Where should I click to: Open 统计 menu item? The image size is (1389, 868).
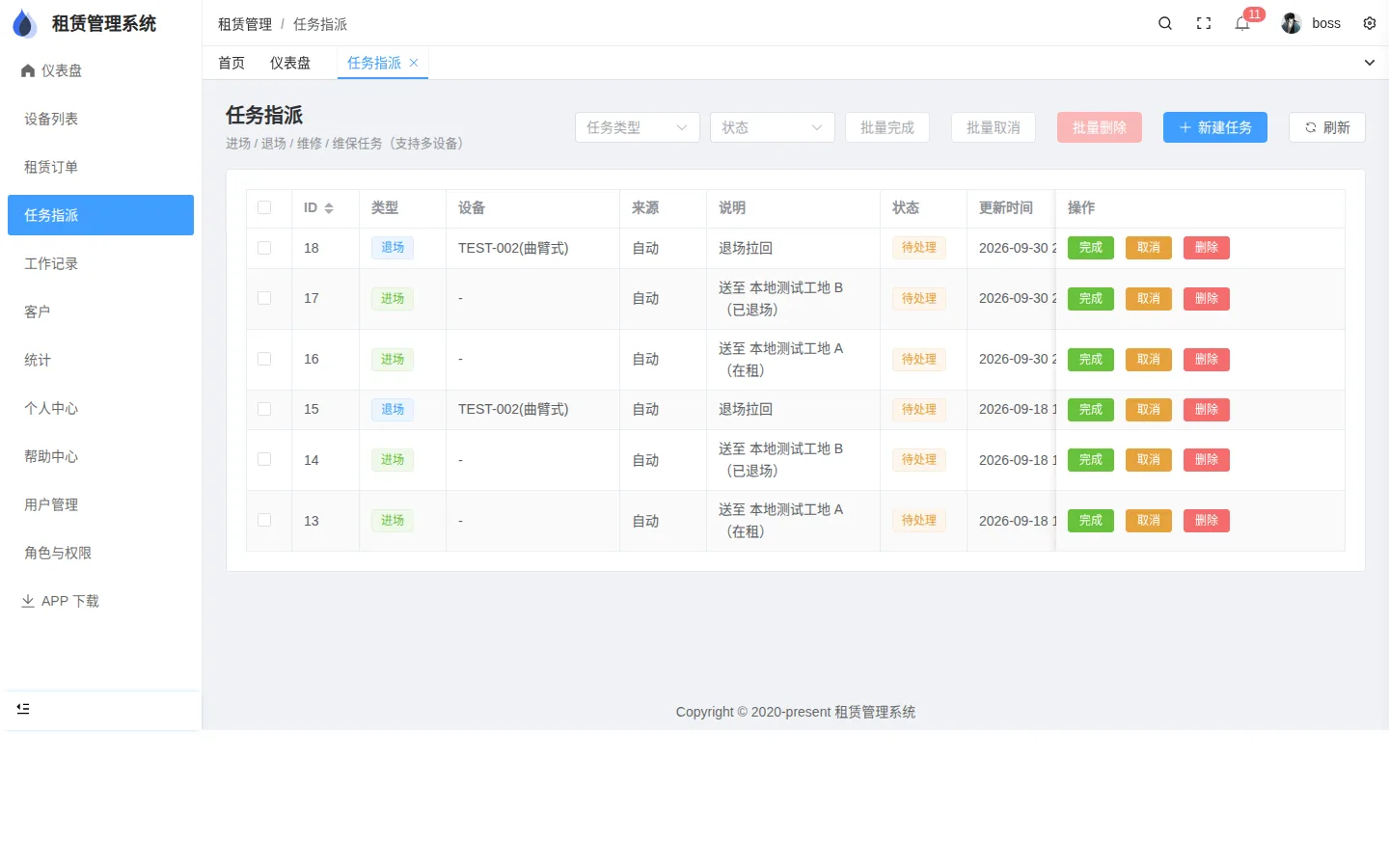[100, 360]
